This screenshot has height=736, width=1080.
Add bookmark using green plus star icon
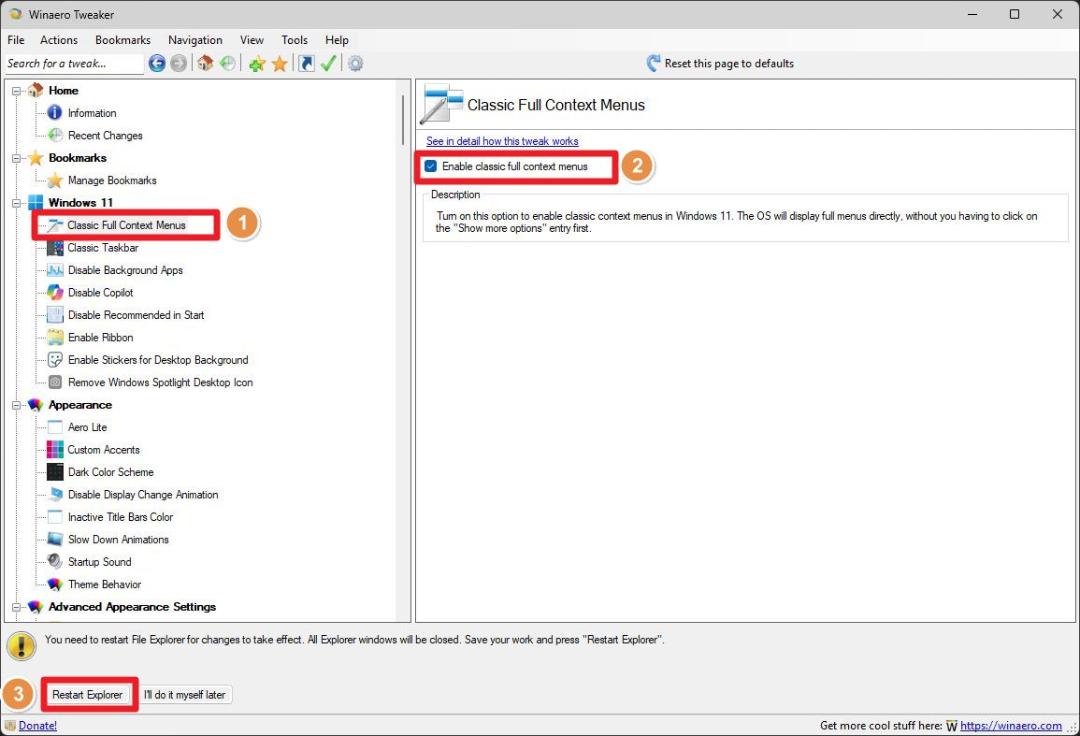(x=257, y=64)
